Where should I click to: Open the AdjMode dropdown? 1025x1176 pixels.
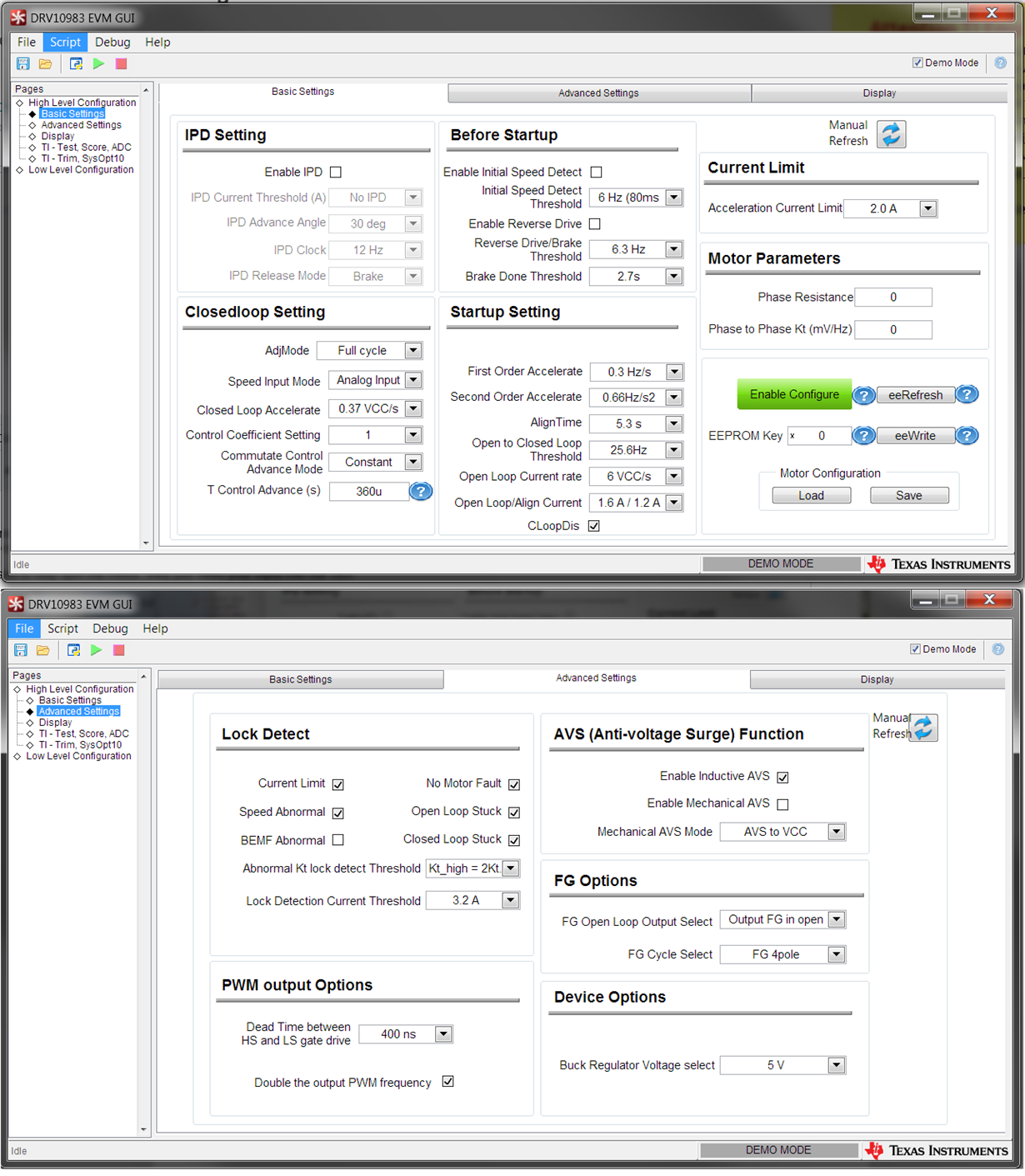point(413,351)
